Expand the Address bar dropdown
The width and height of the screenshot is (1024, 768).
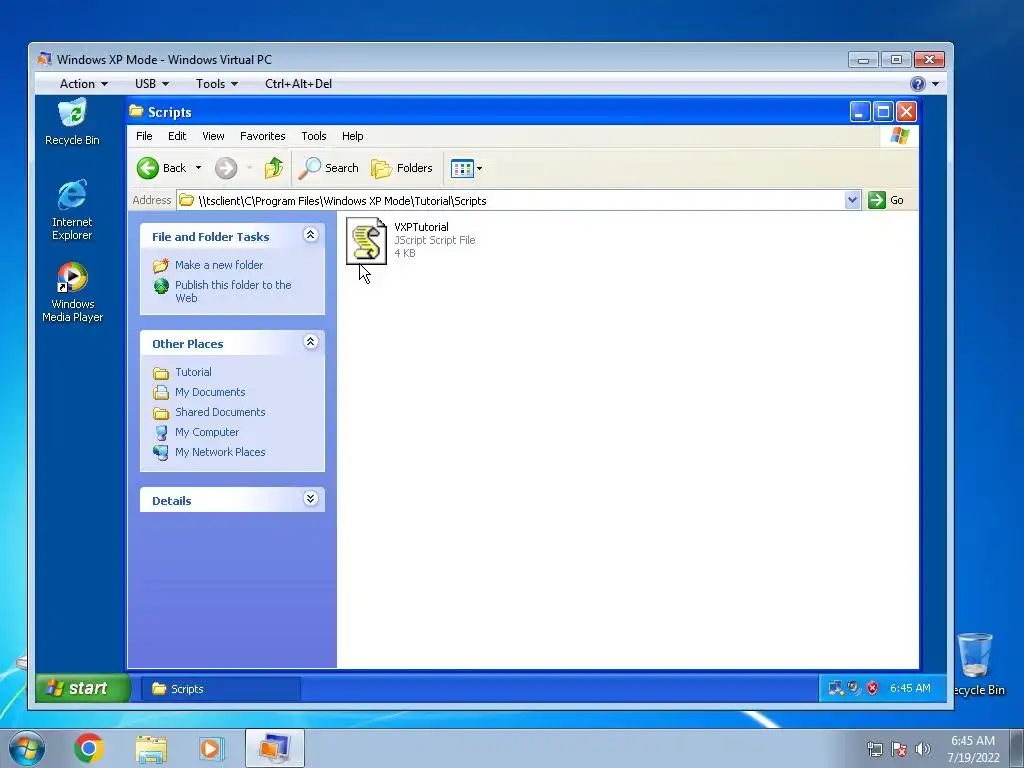852,200
